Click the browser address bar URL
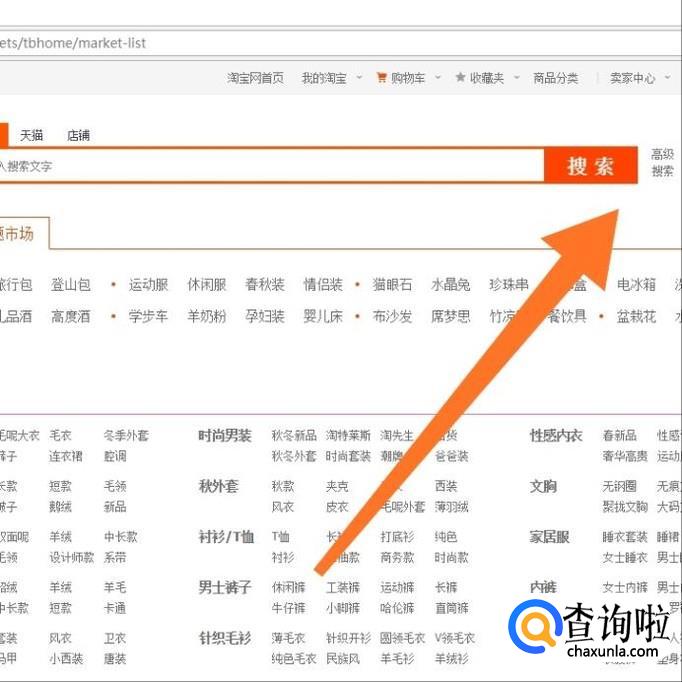The width and height of the screenshot is (682, 682). coord(73,43)
